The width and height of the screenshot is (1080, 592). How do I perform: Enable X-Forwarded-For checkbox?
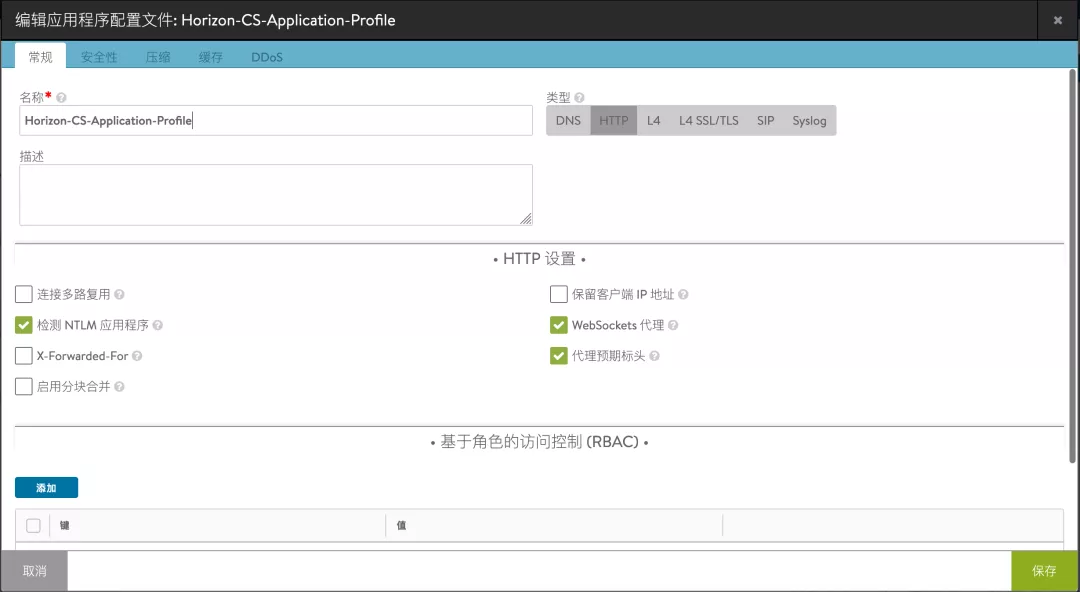tap(23, 356)
